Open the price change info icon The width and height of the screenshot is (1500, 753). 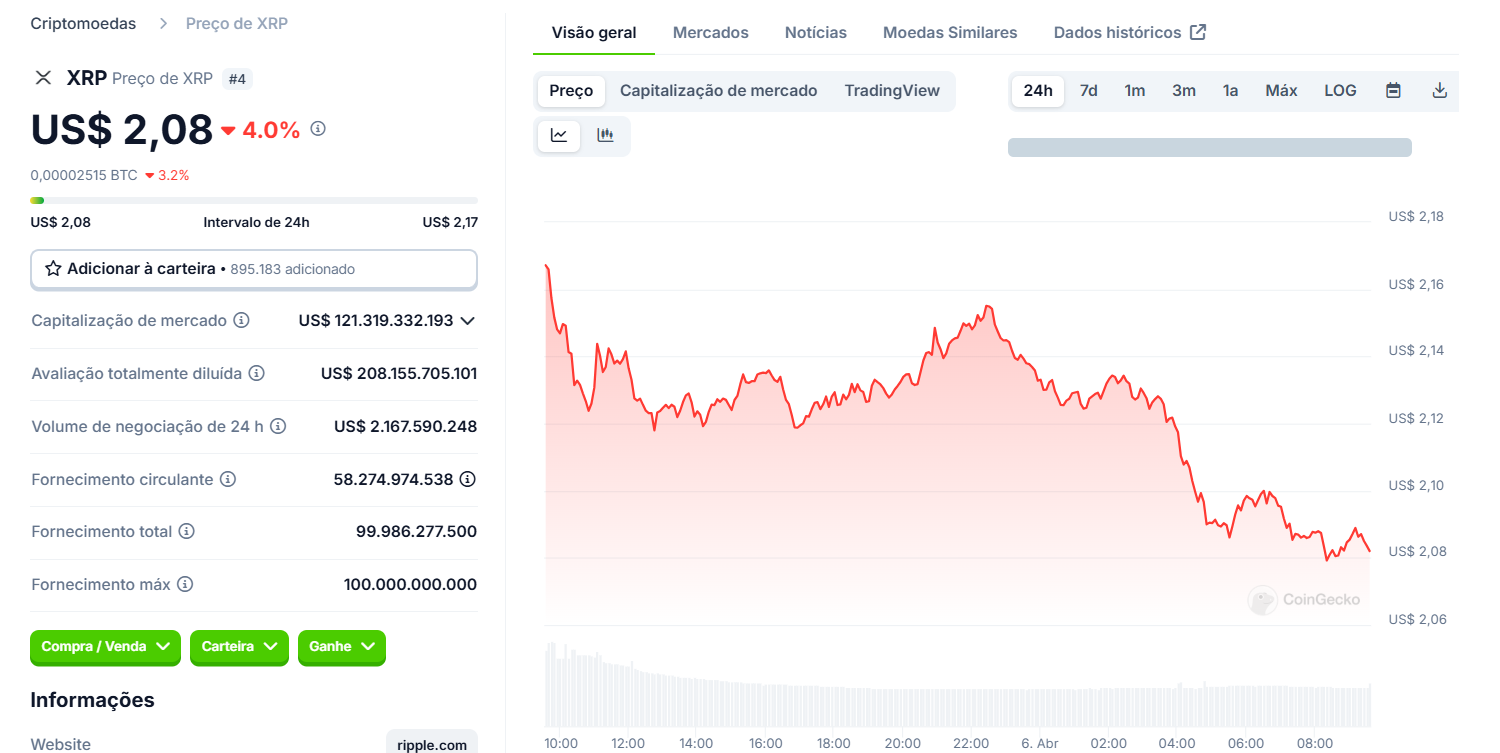pos(318,129)
